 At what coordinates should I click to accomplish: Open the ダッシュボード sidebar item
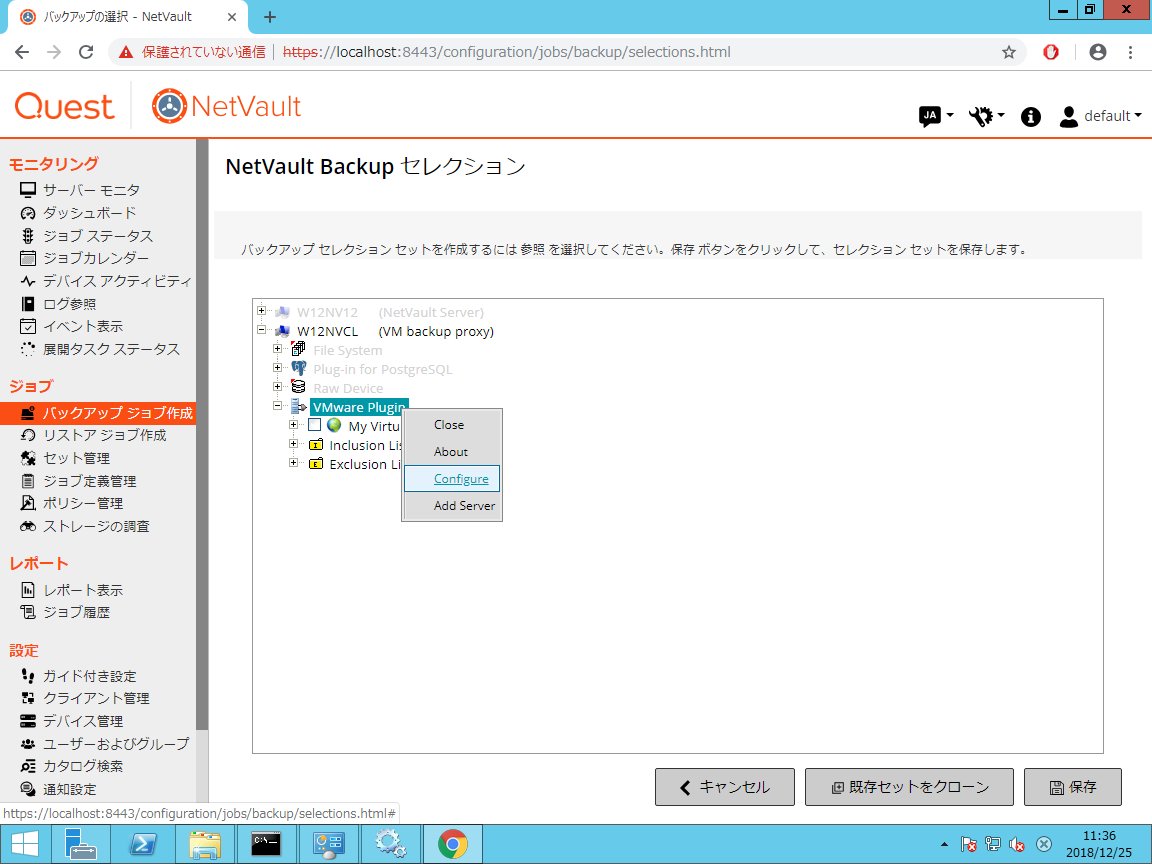[89, 213]
